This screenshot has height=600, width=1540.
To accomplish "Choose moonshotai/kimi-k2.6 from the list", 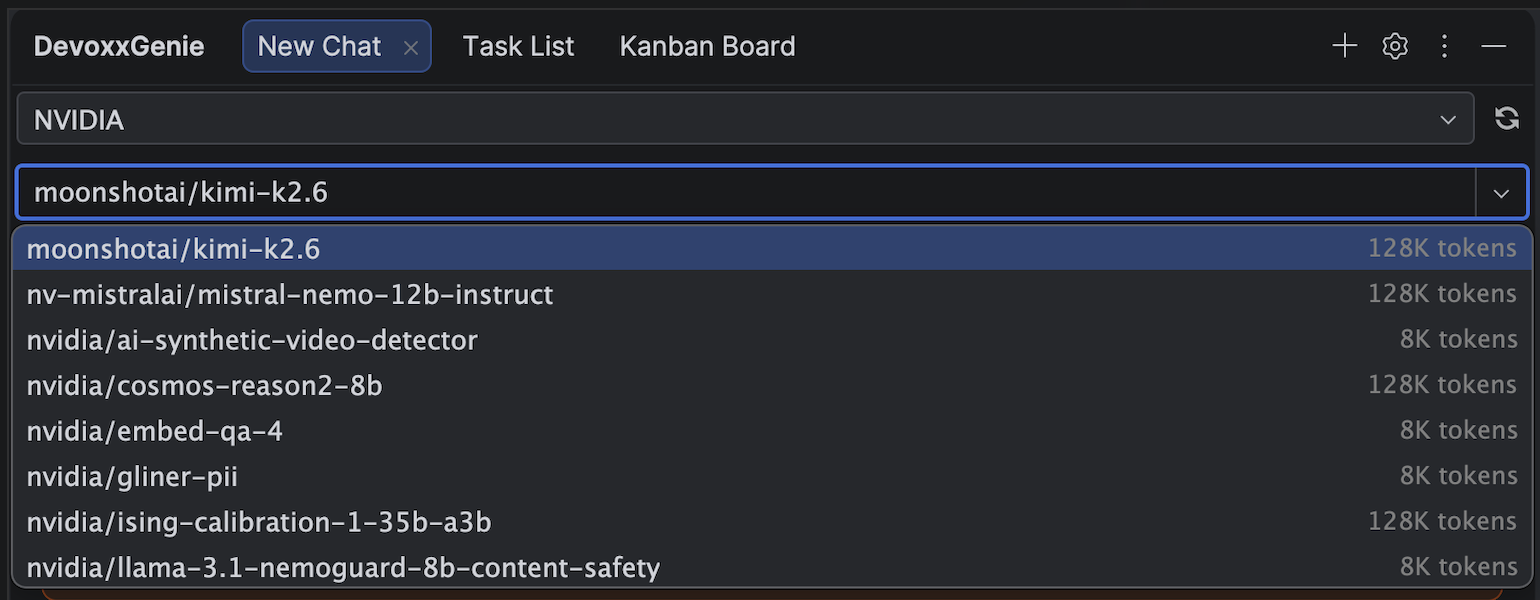I will 772,248.
